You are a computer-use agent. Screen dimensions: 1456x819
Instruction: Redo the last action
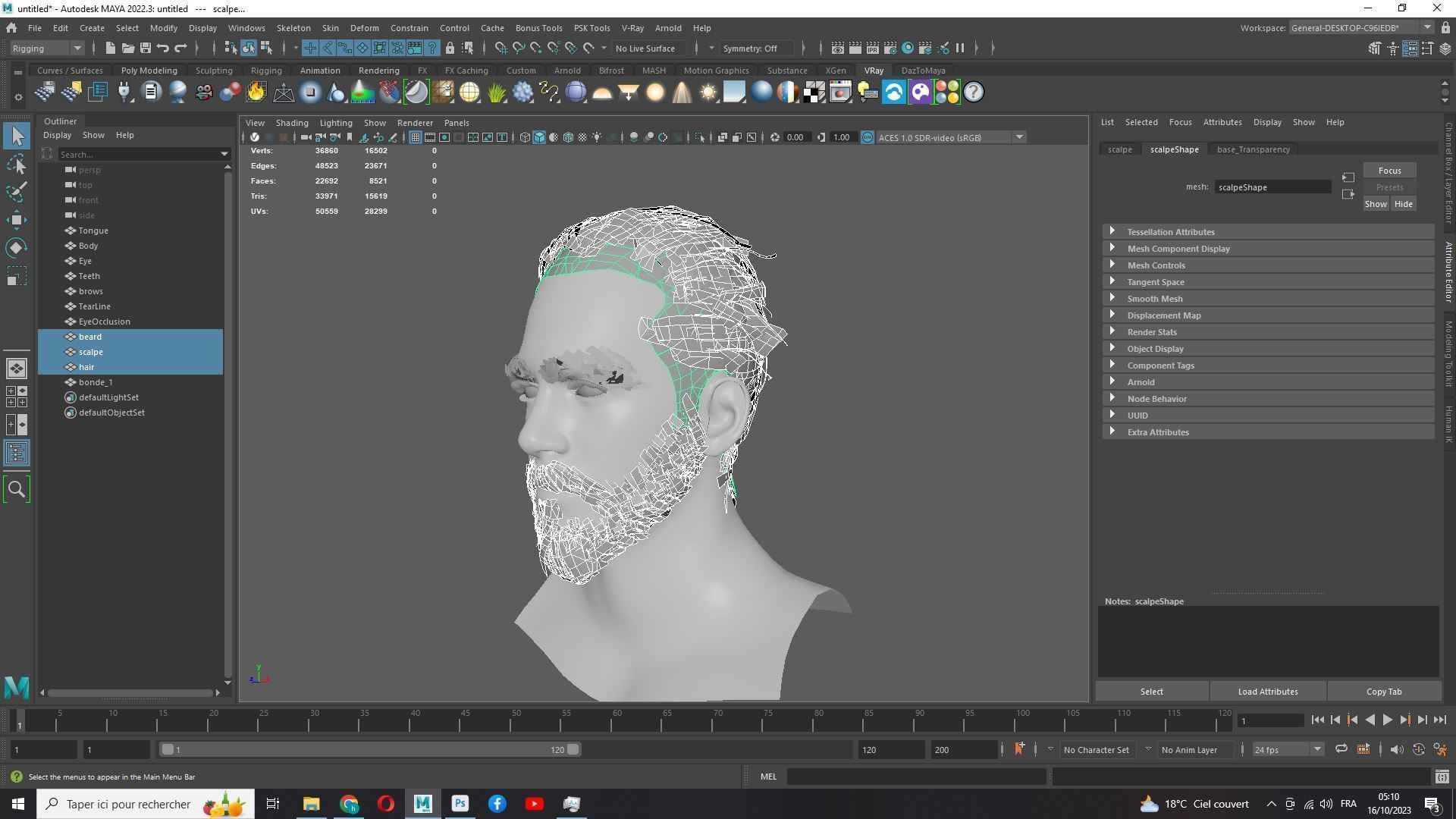[x=180, y=49]
